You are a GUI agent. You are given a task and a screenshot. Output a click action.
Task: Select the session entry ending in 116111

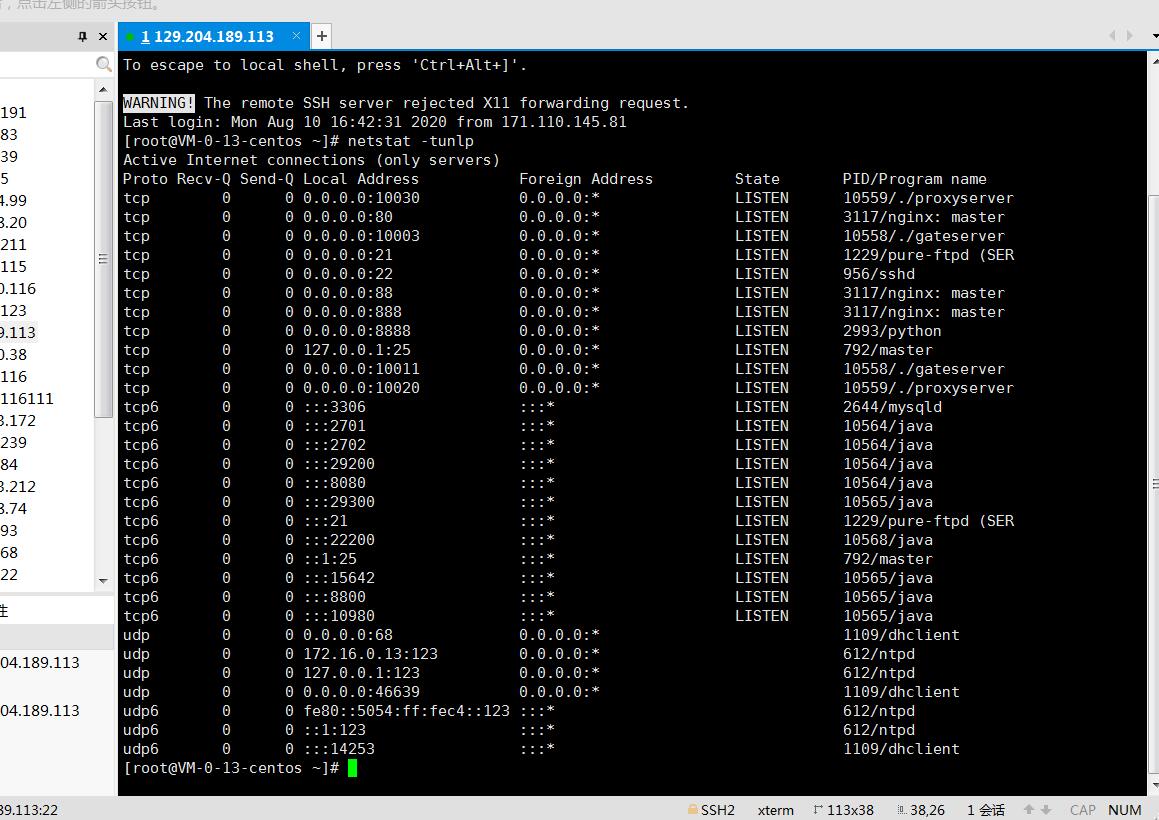point(27,399)
